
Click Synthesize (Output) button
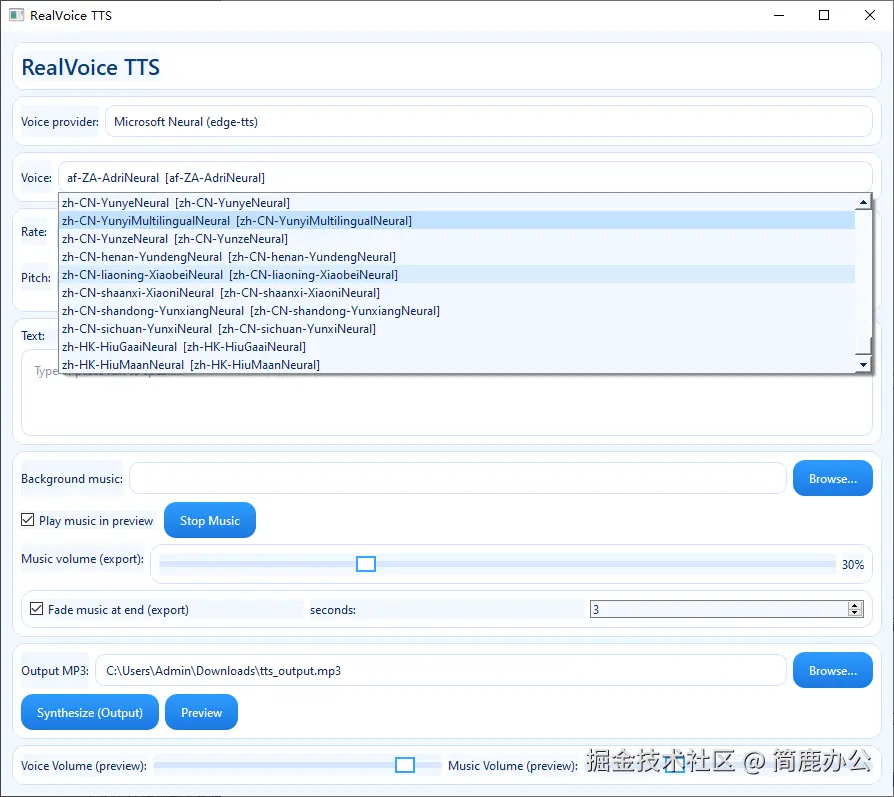[90, 712]
